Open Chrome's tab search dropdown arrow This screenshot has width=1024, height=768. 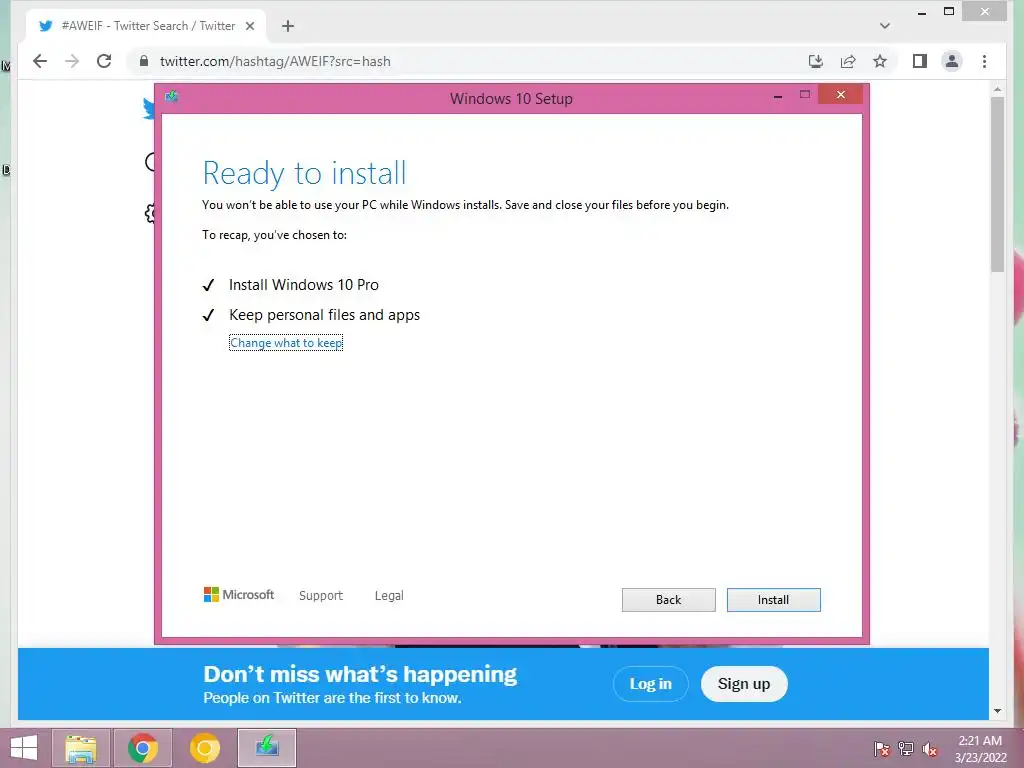[884, 26]
